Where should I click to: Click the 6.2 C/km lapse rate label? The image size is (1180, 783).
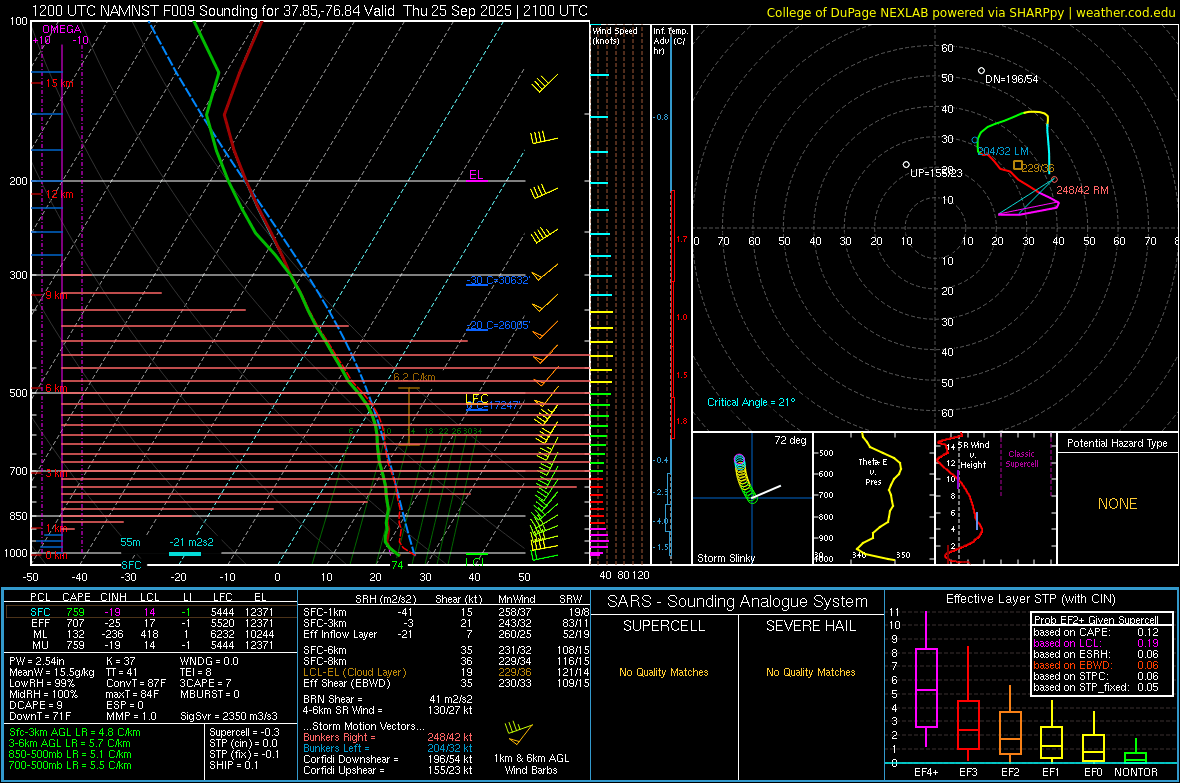[x=414, y=377]
